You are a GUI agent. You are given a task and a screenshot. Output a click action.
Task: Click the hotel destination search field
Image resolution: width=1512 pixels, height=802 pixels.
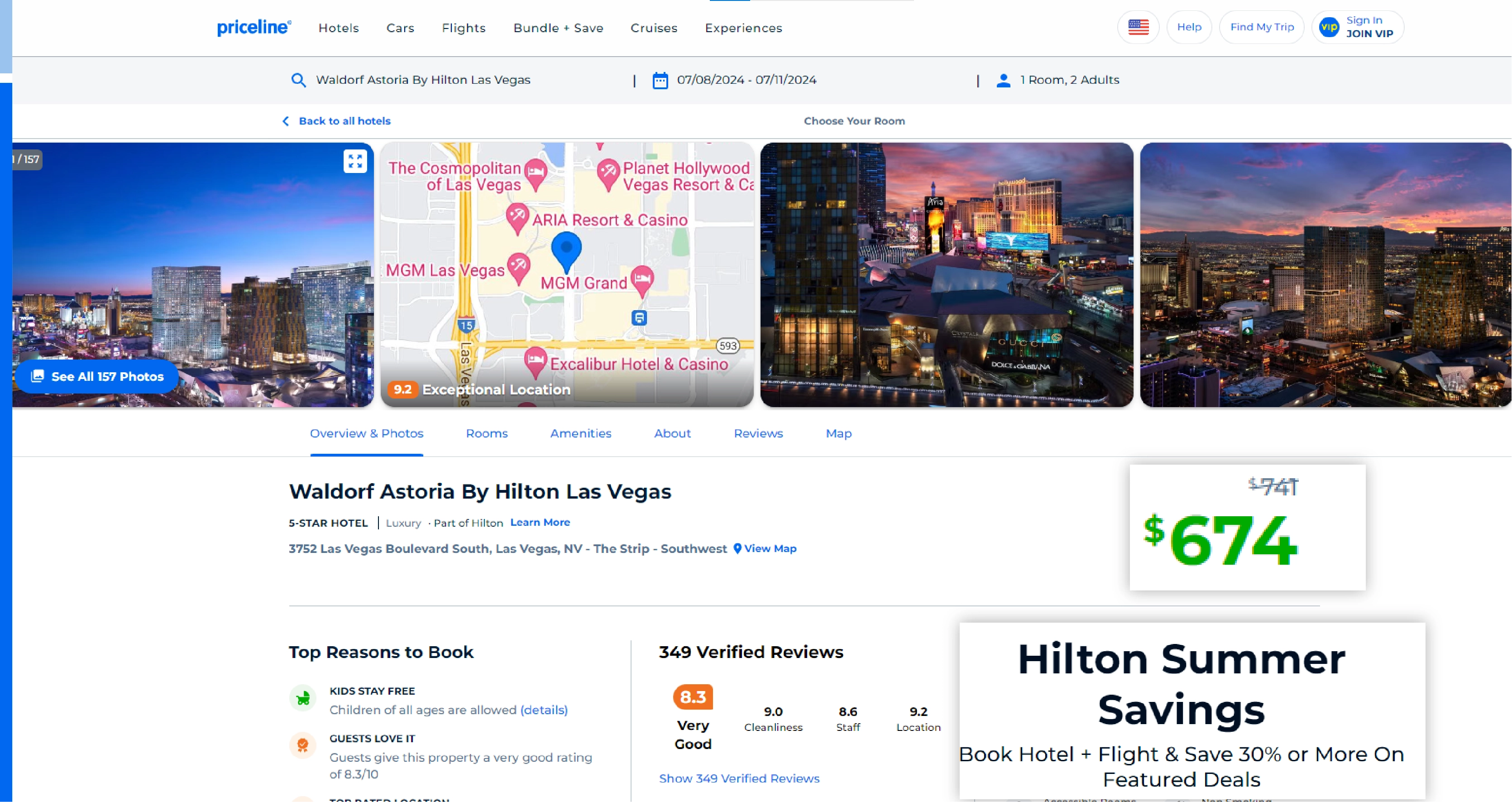tap(423, 80)
